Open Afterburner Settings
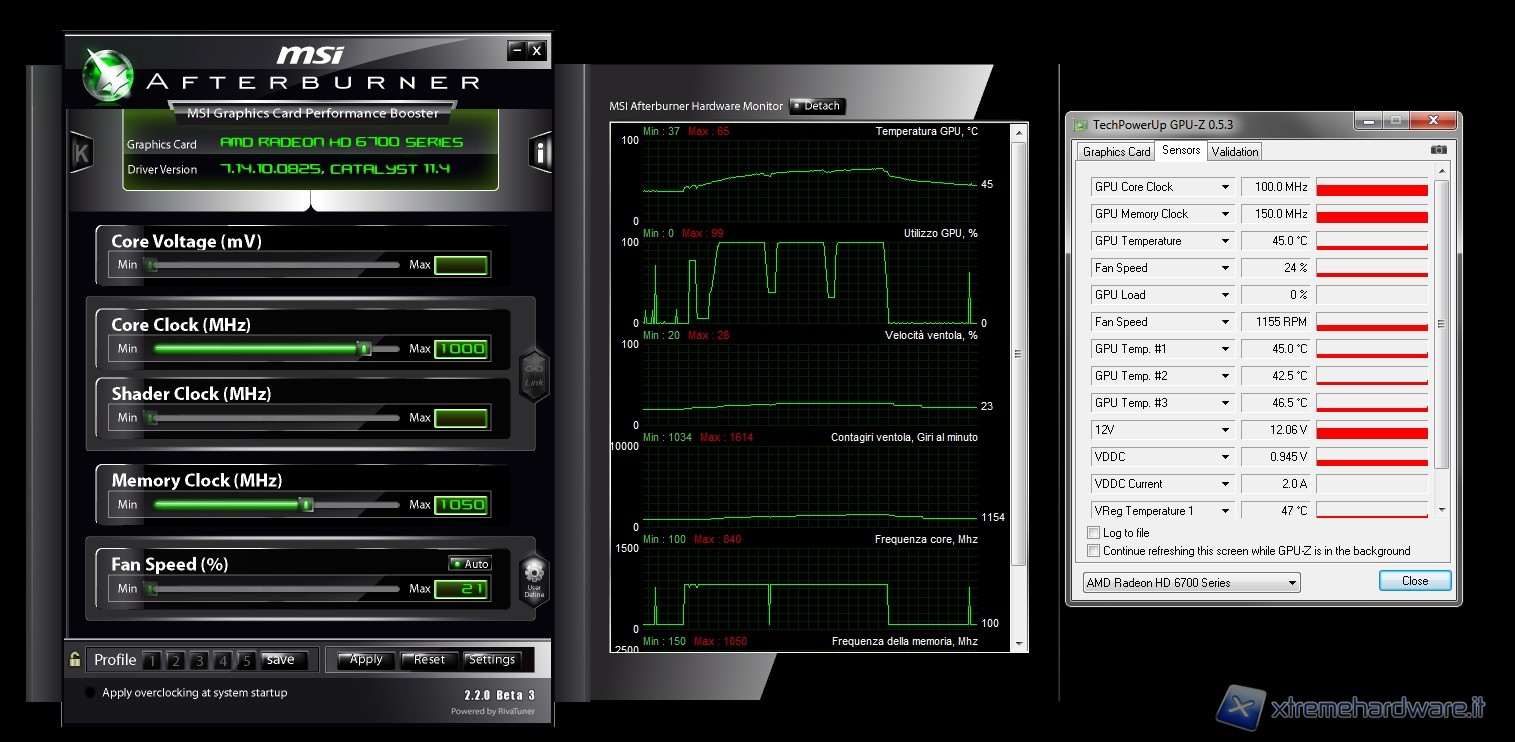The height and width of the screenshot is (742, 1515). tap(492, 660)
